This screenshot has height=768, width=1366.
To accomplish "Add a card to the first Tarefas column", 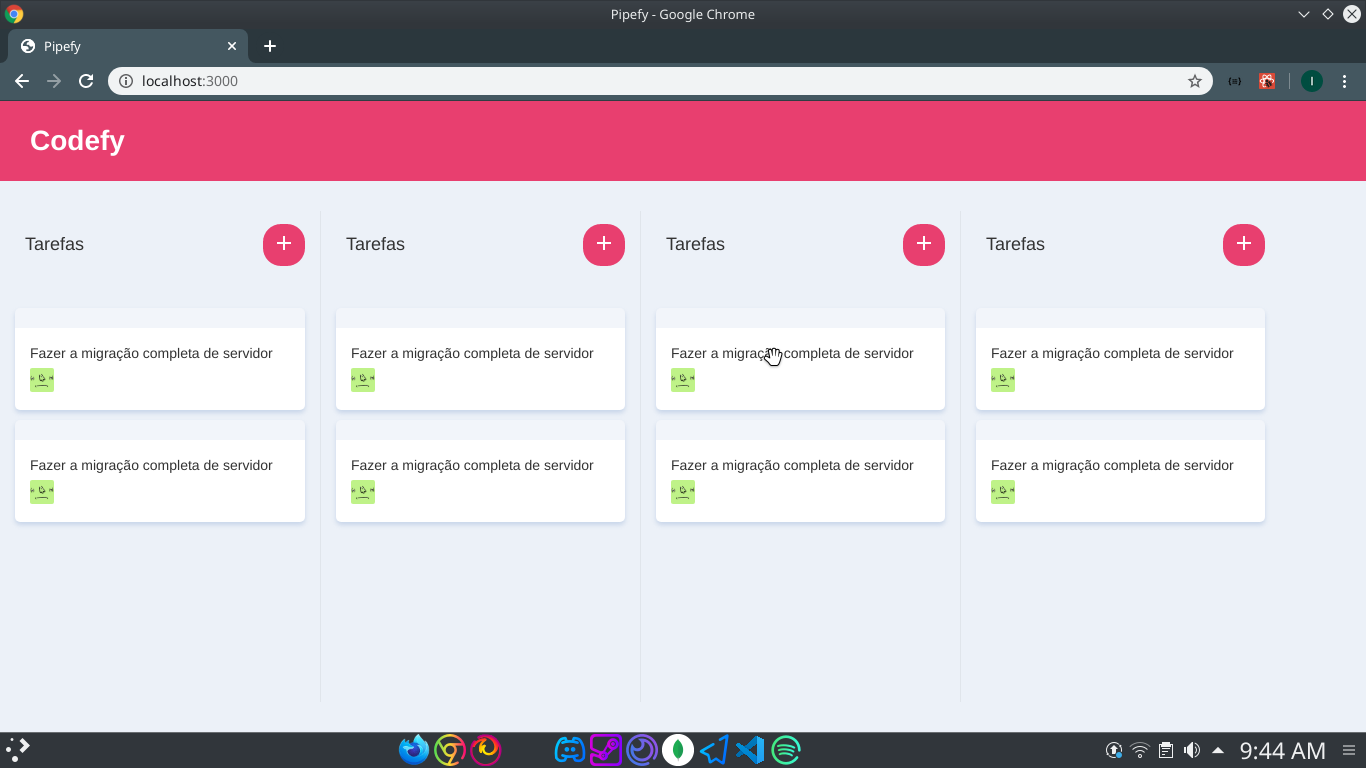I will tap(284, 244).
